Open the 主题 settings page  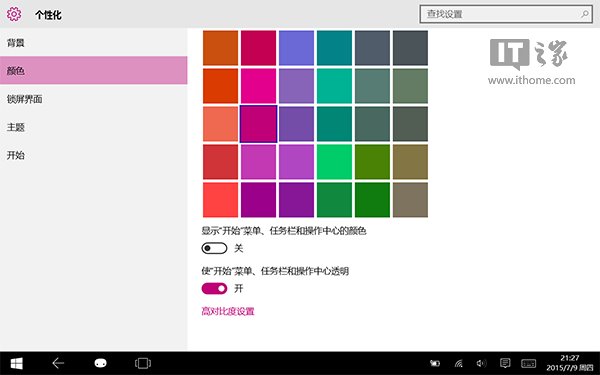pos(93,127)
